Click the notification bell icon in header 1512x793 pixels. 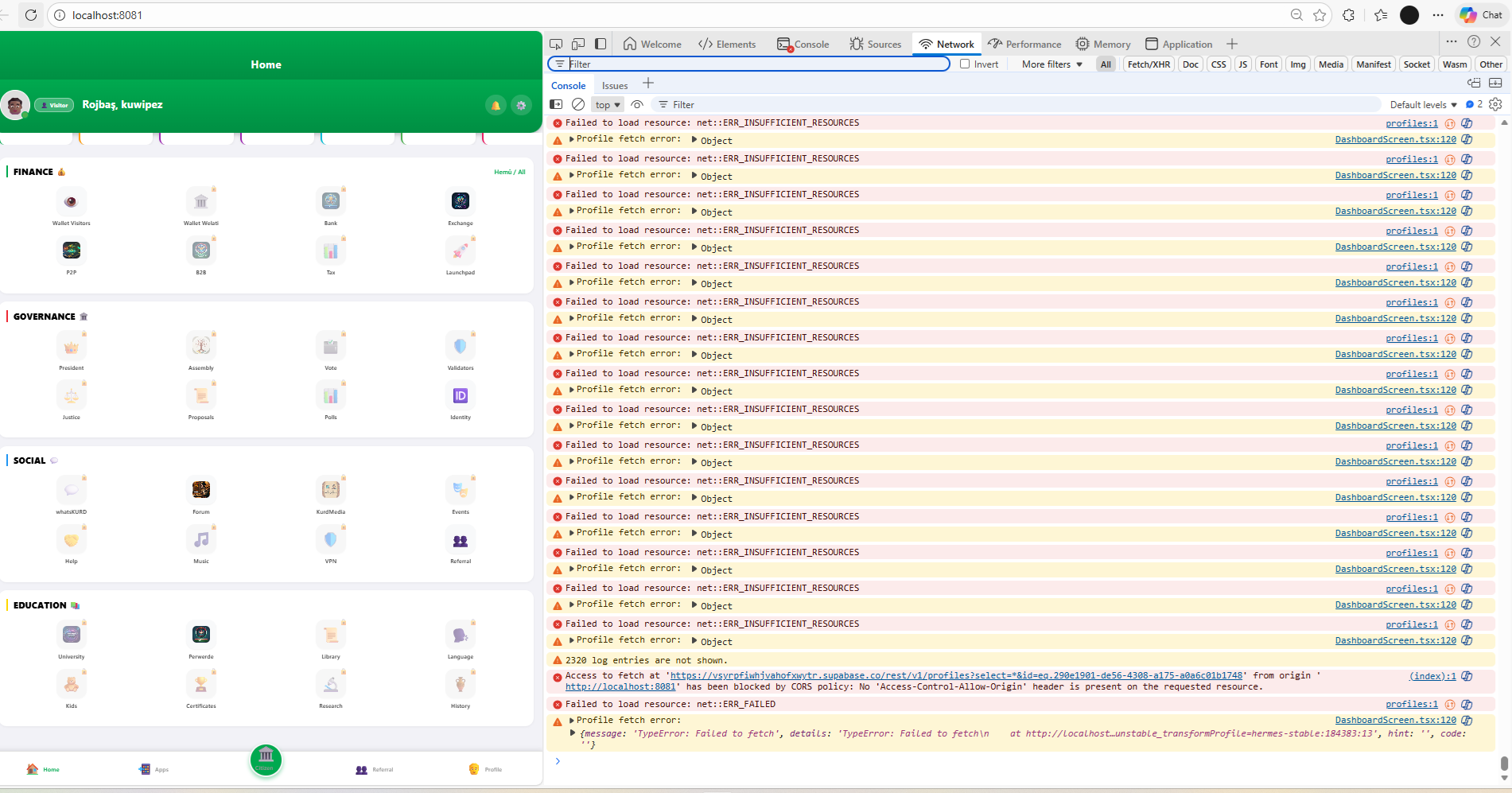tap(496, 105)
